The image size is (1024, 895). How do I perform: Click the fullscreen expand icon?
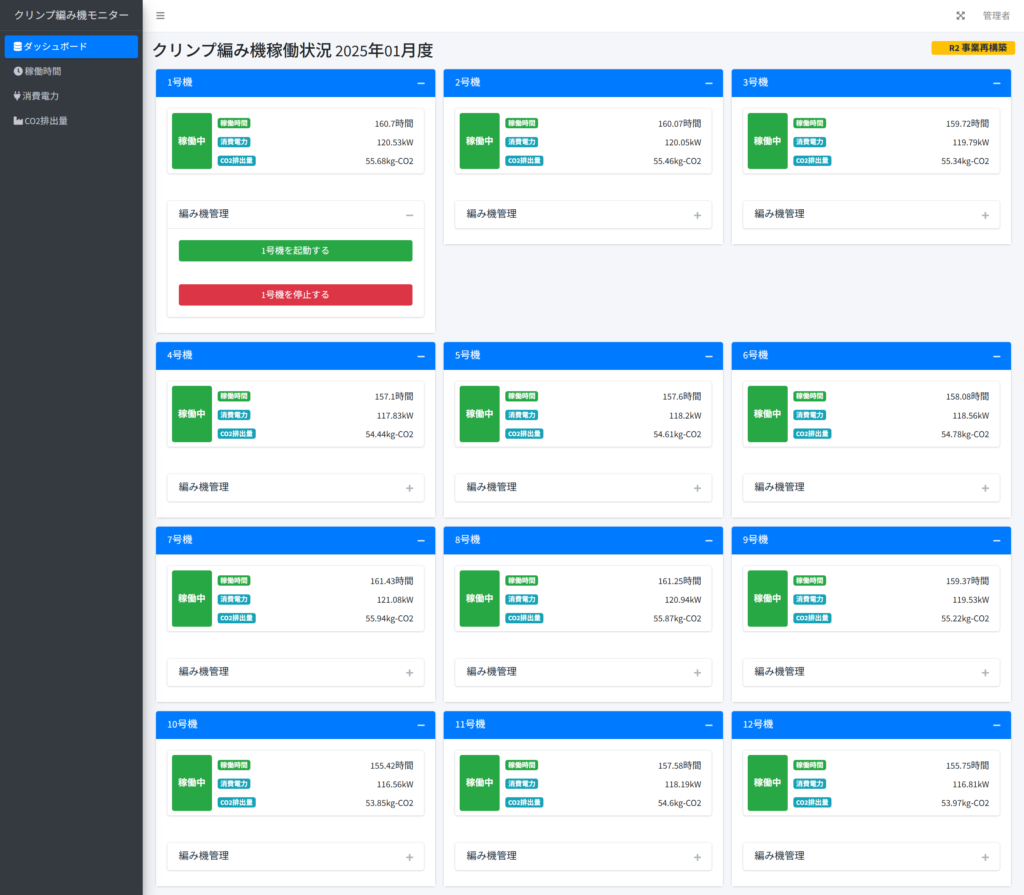point(960,16)
